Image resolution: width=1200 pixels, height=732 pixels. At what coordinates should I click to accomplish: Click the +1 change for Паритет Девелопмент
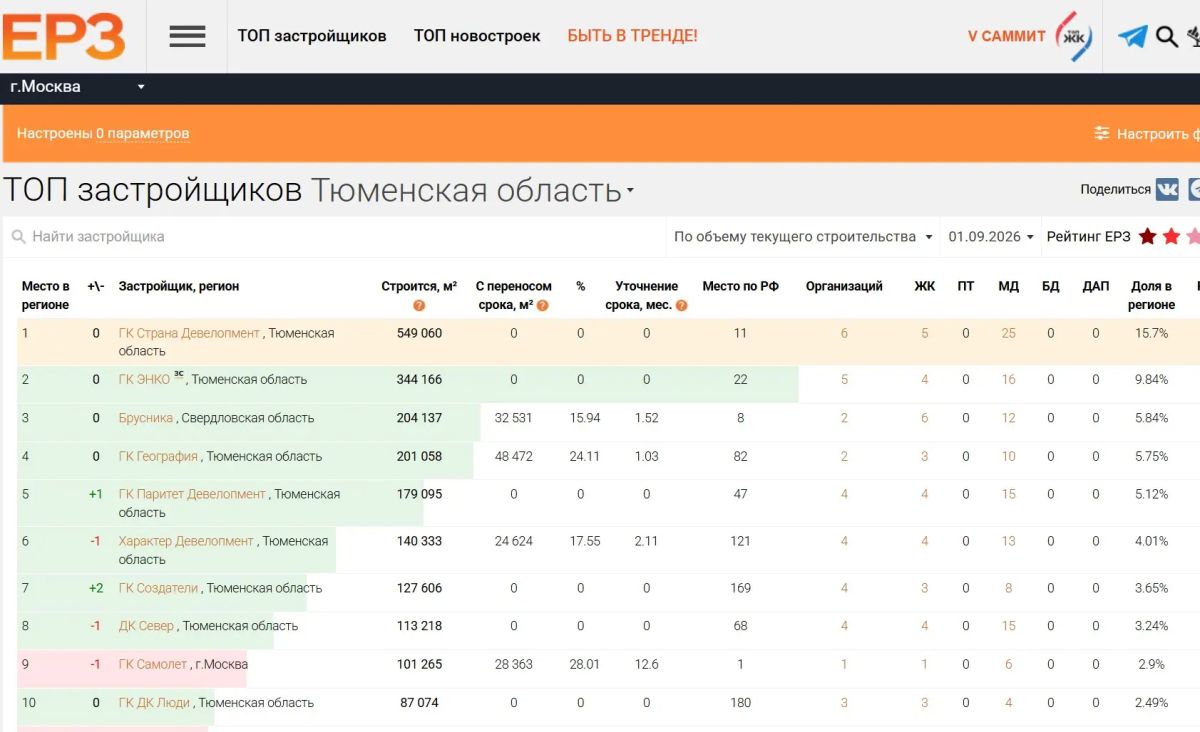(x=96, y=494)
